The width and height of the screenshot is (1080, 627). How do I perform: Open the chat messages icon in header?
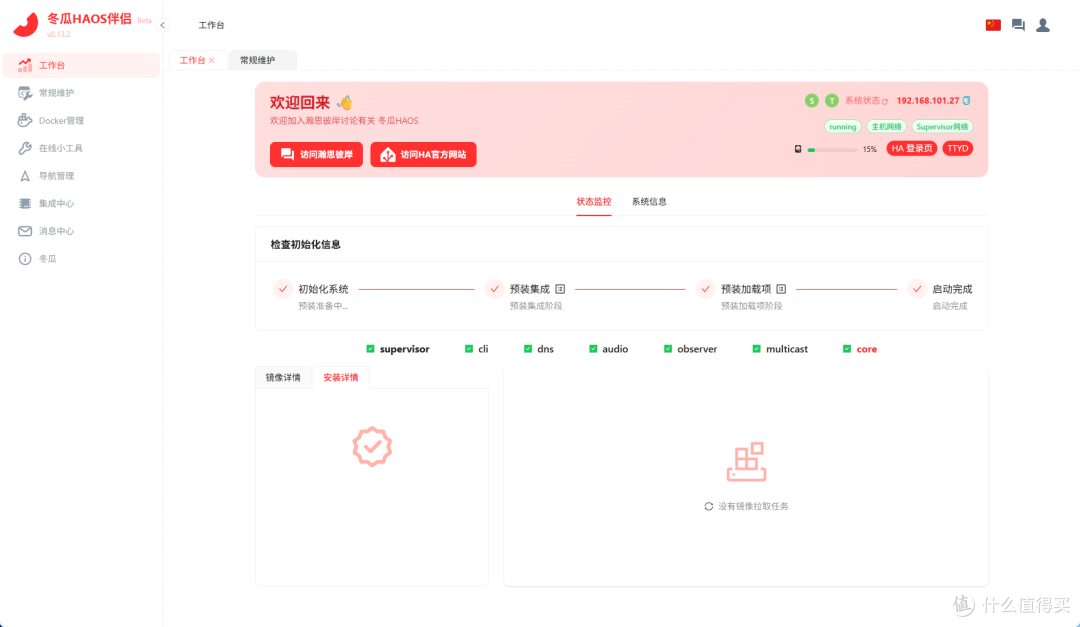point(1018,25)
